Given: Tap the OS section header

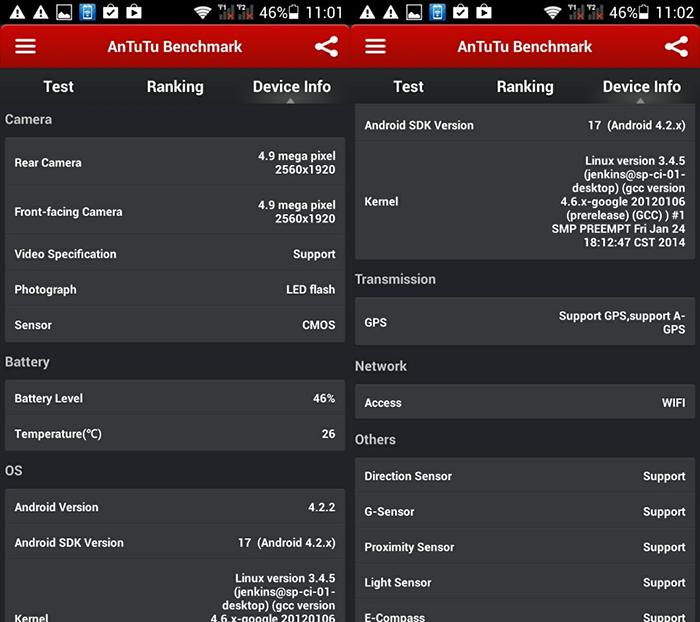Looking at the screenshot, I should point(13,470).
